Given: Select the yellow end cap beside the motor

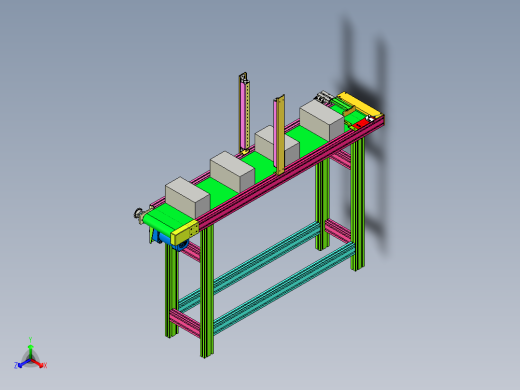Looking at the screenshot, I should pyautogui.click(x=185, y=232).
